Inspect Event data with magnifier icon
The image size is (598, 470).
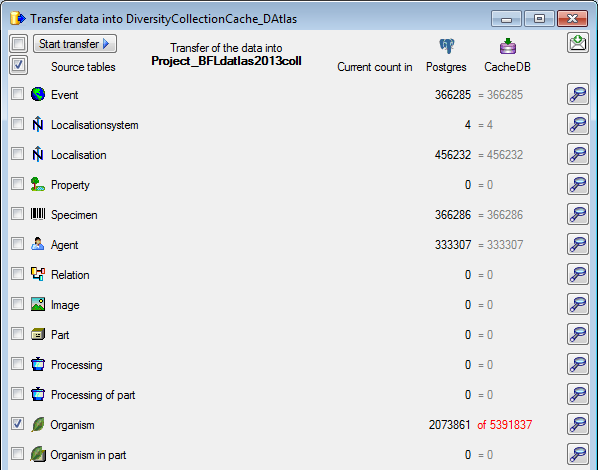pyautogui.click(x=578, y=94)
